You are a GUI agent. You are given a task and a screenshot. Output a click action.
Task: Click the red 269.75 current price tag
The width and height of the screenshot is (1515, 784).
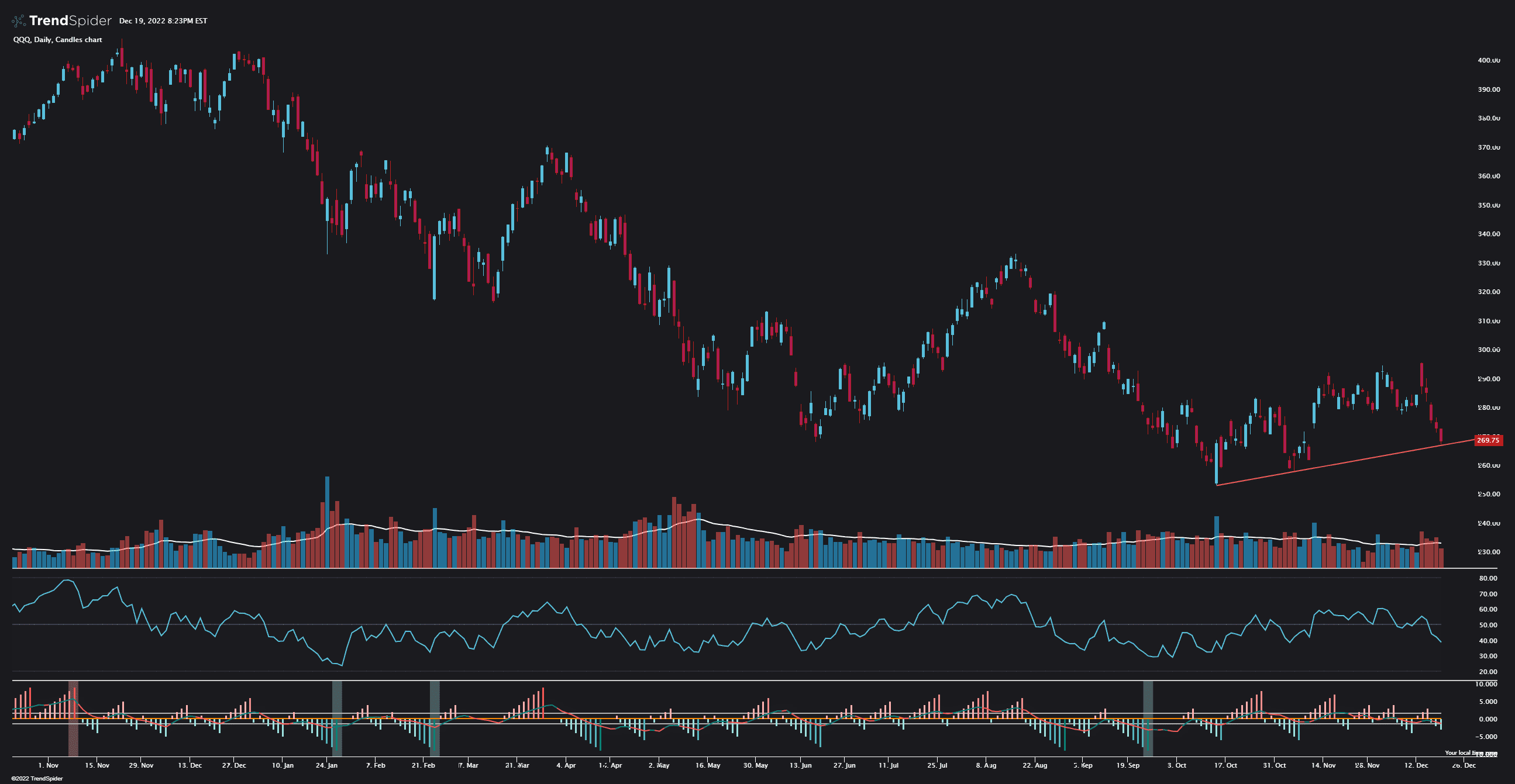point(1488,440)
